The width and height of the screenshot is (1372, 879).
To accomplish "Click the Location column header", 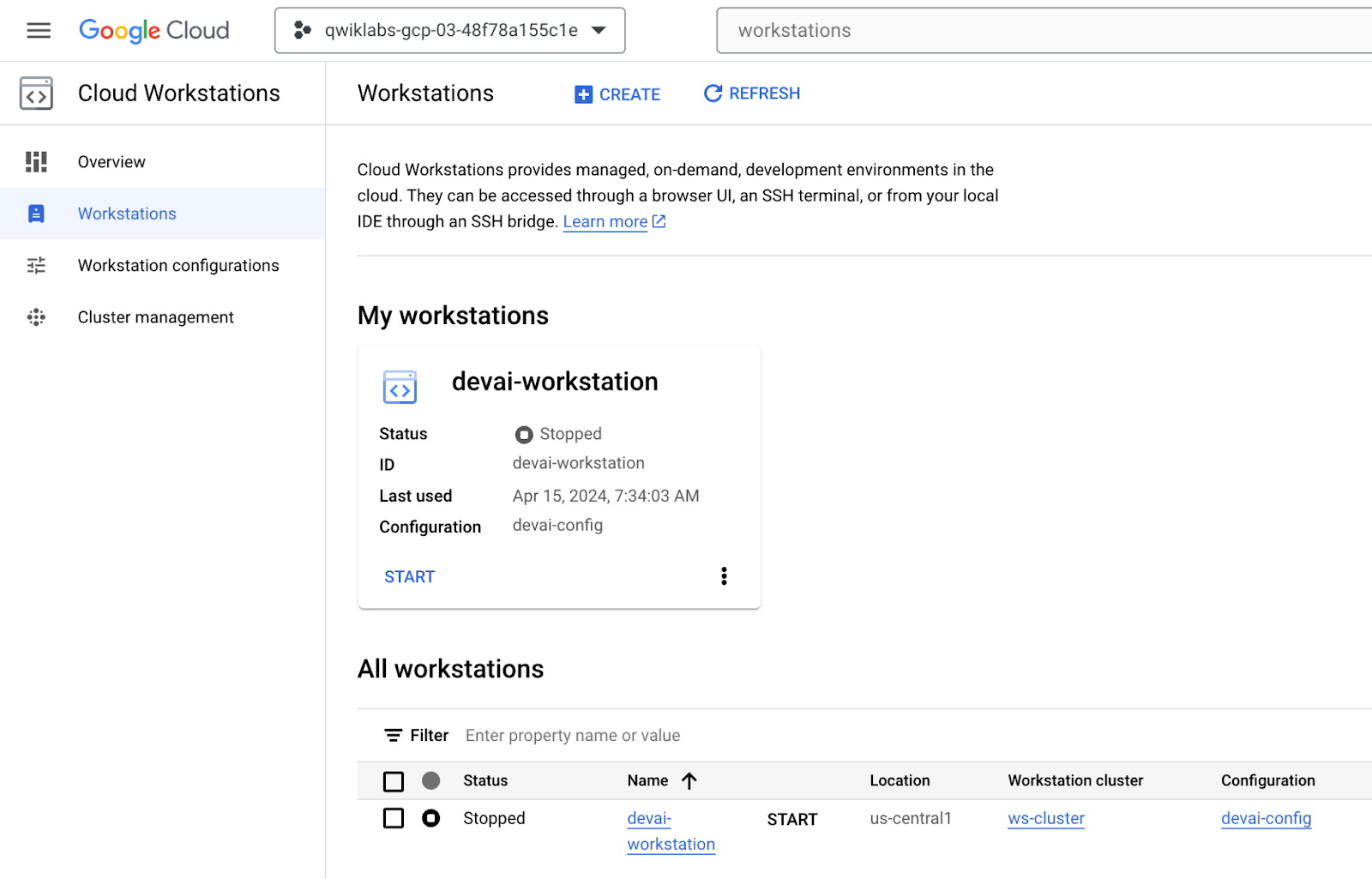I will pyautogui.click(x=900, y=780).
